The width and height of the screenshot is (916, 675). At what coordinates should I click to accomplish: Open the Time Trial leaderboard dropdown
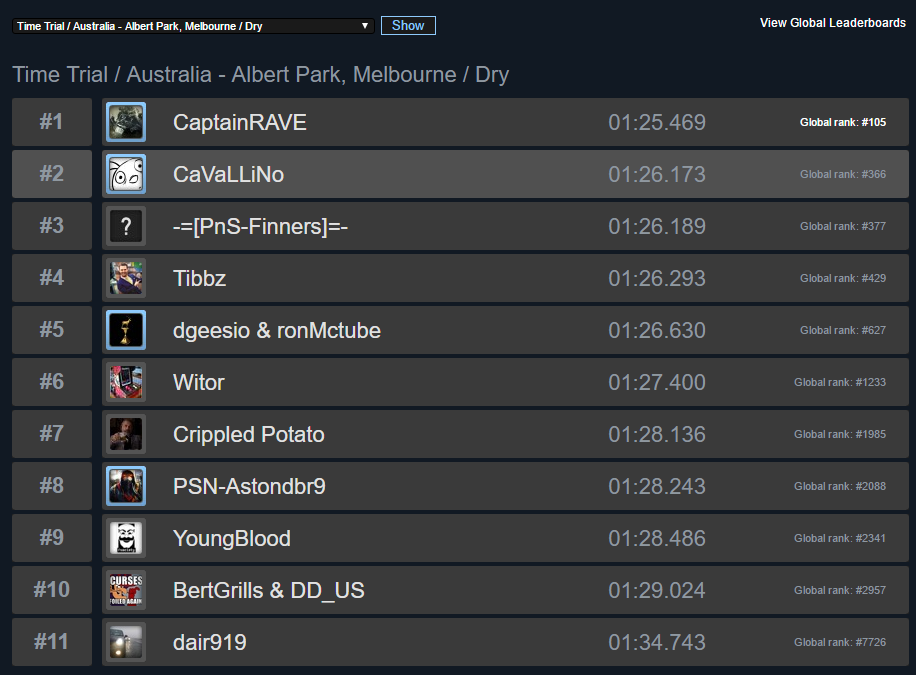pos(193,26)
